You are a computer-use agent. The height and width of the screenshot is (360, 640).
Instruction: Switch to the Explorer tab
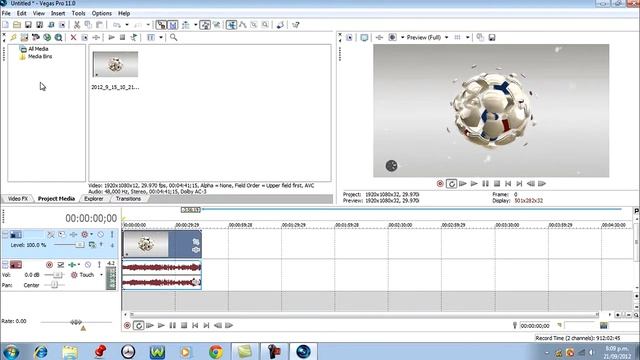click(93, 199)
